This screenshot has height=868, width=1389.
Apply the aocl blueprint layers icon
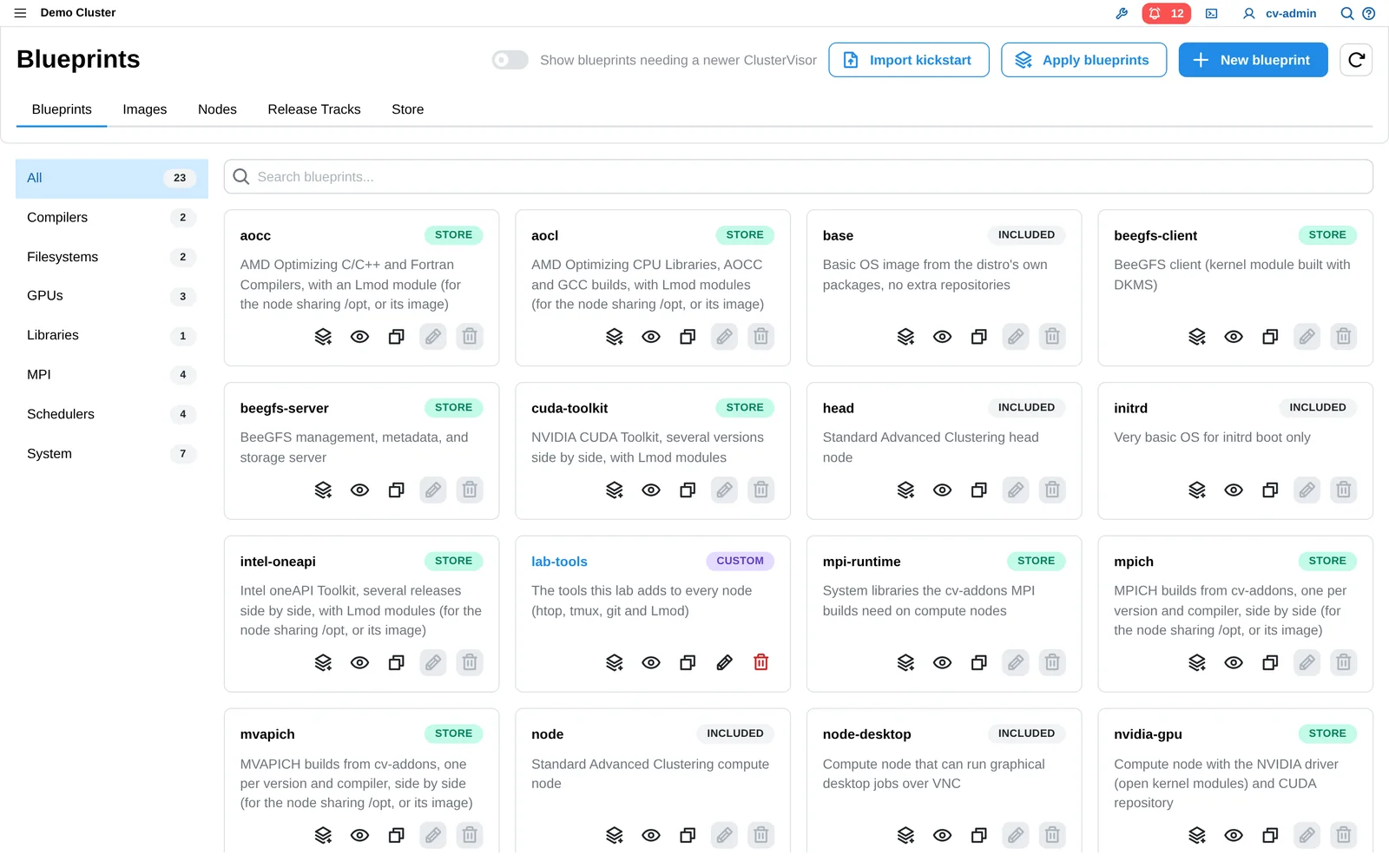point(615,337)
